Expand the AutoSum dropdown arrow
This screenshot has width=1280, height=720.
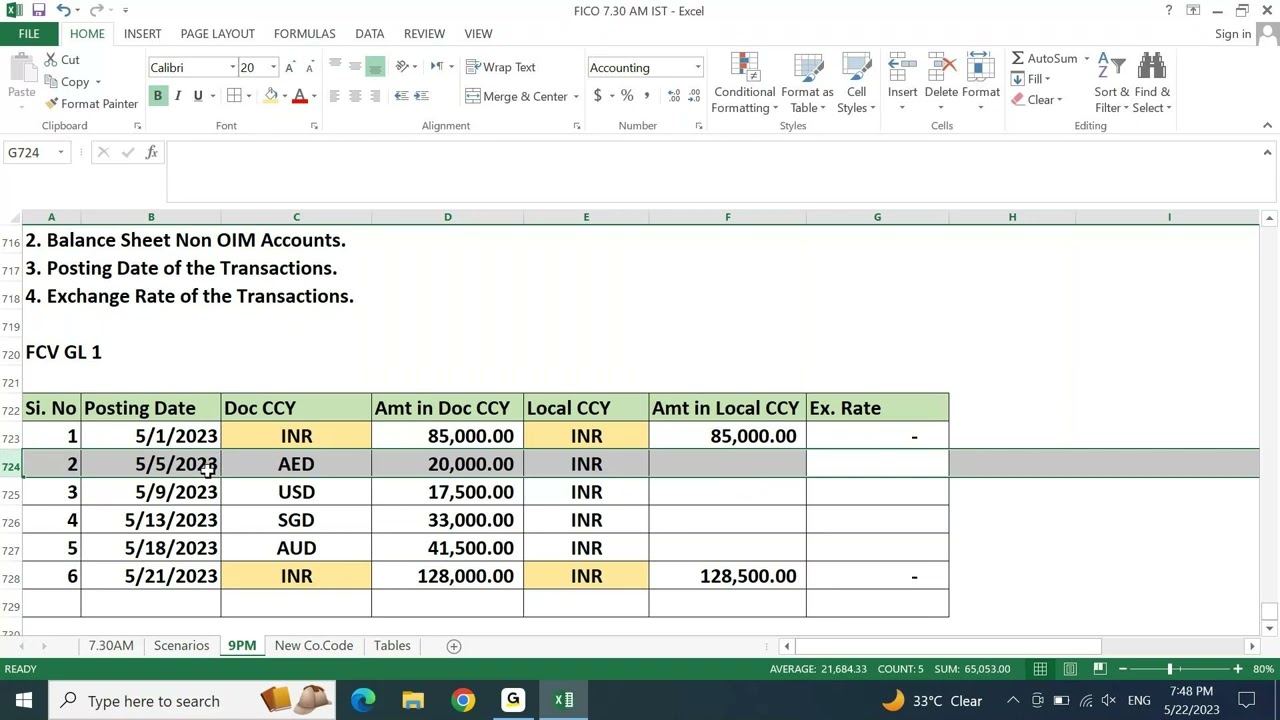[x=1086, y=59]
